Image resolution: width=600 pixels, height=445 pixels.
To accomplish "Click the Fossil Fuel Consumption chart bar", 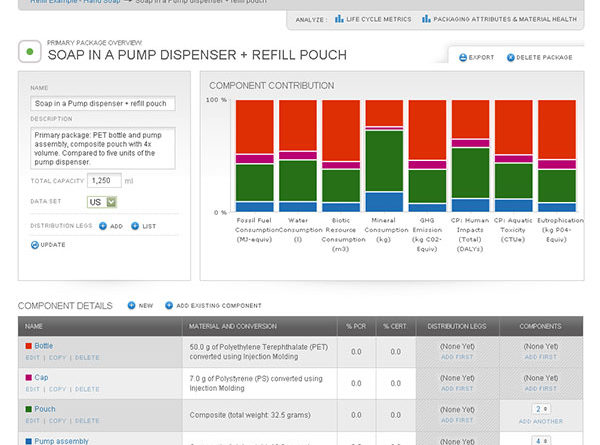I will 254,156.
